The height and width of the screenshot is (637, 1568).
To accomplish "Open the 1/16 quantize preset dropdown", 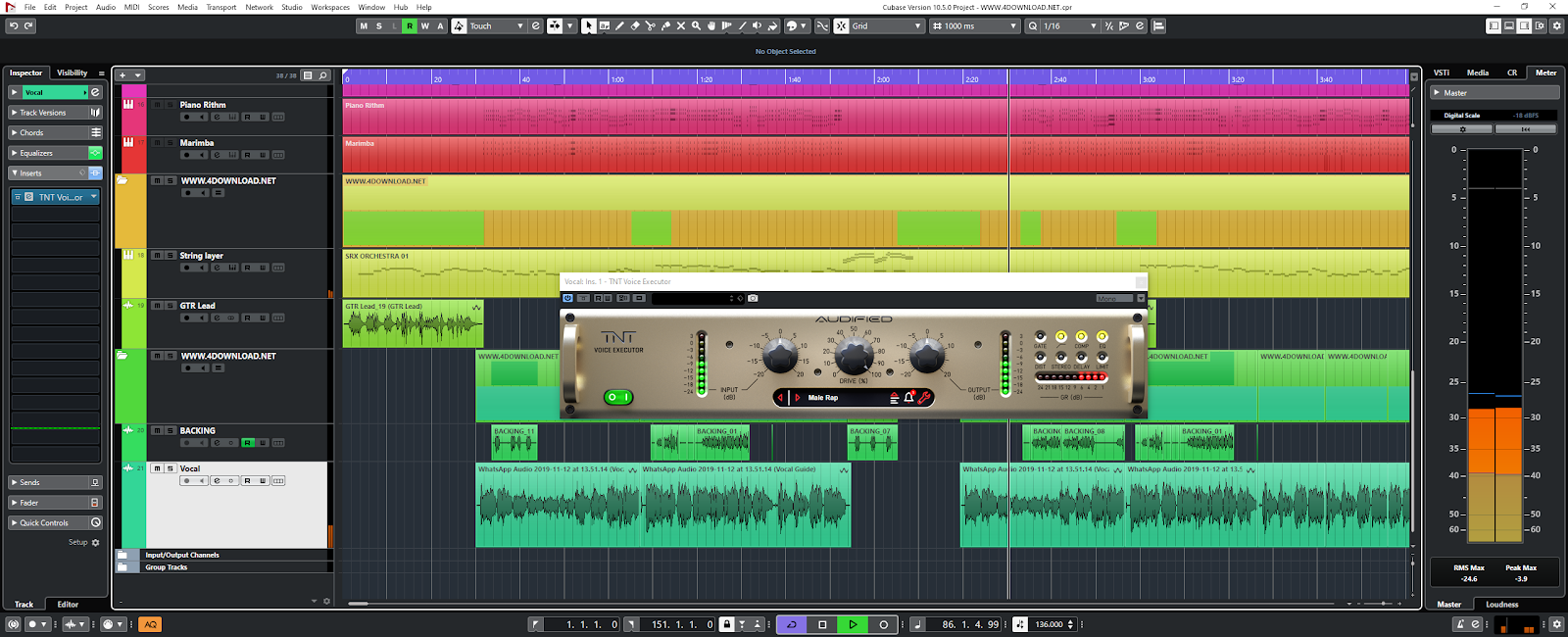I will click(1069, 25).
